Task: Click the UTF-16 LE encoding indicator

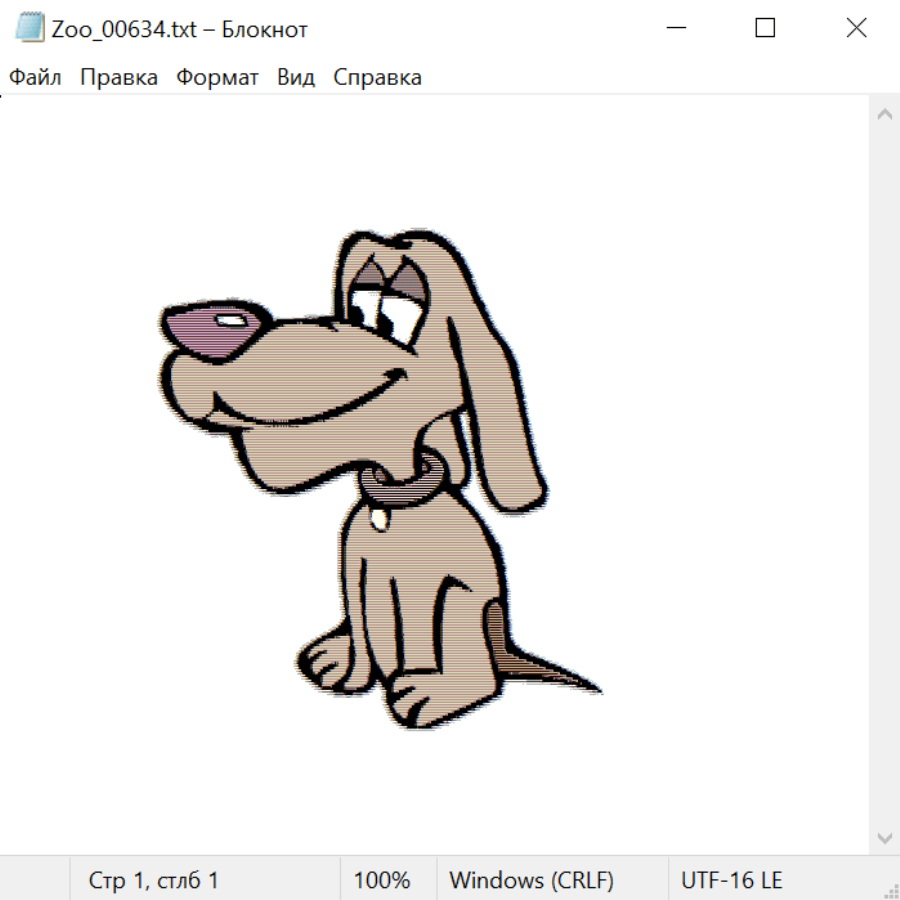Action: tap(731, 880)
